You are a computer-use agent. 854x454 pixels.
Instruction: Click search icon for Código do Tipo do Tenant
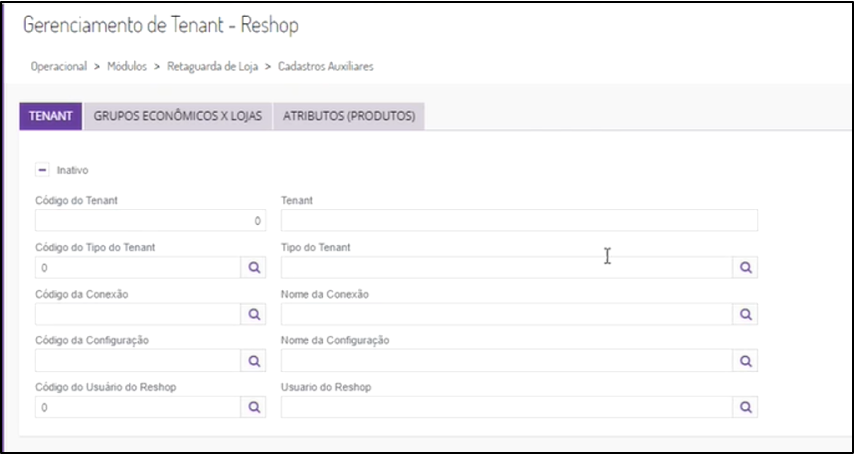(254, 268)
